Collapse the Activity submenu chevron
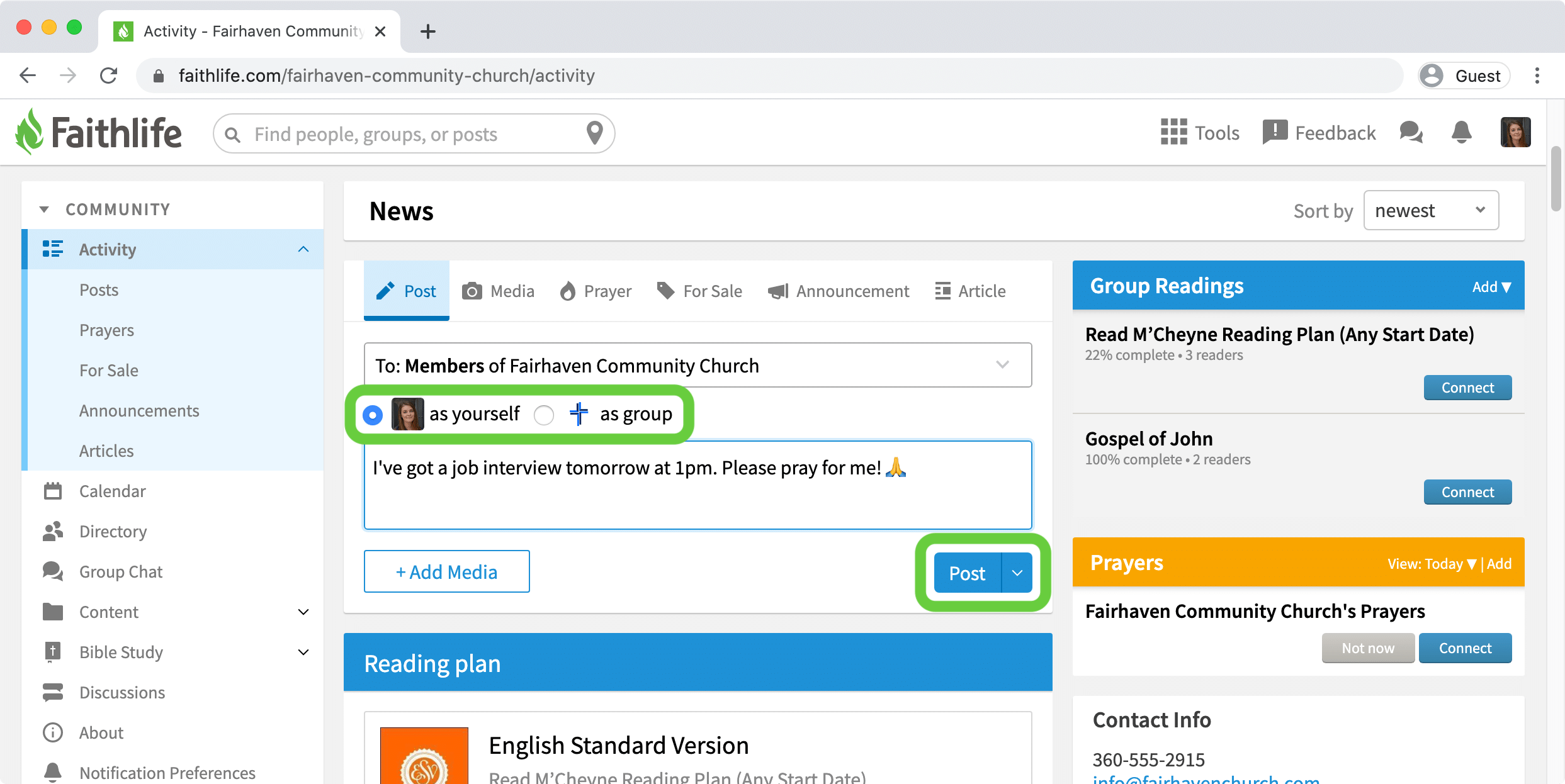Image resolution: width=1565 pixels, height=784 pixels. click(x=303, y=249)
